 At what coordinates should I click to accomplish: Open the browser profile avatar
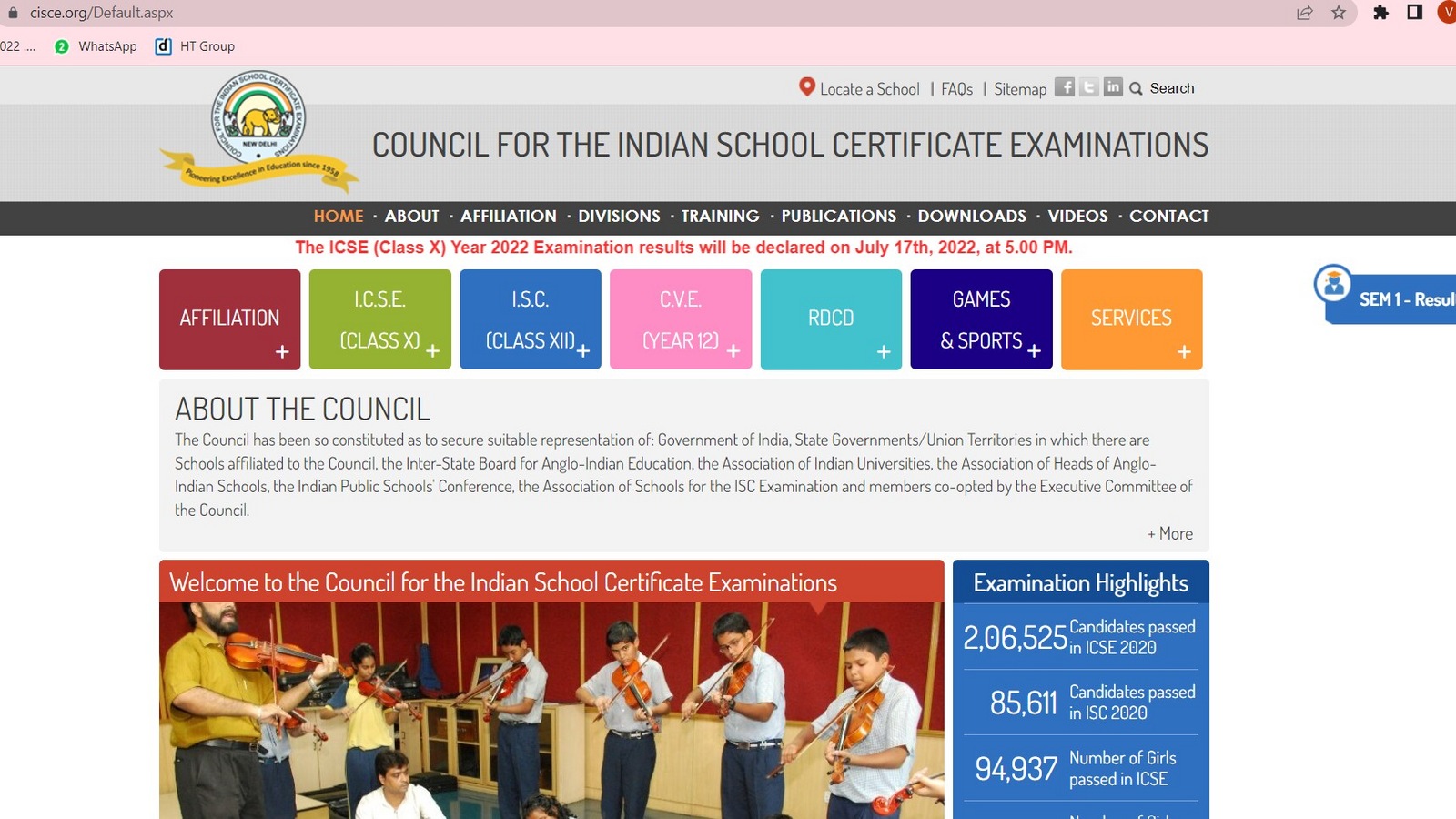click(1447, 12)
